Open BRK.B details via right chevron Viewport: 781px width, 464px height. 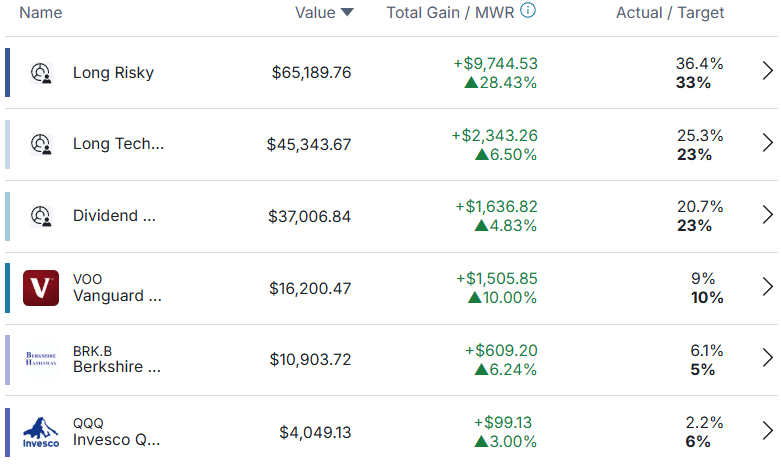click(768, 358)
